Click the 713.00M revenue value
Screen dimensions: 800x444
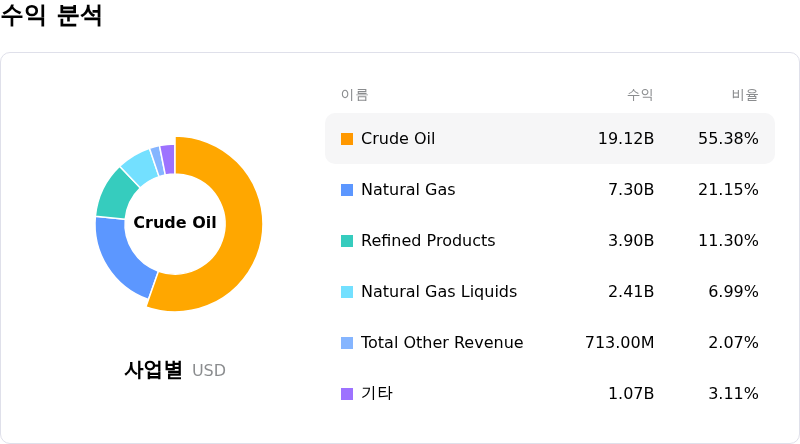(619, 342)
